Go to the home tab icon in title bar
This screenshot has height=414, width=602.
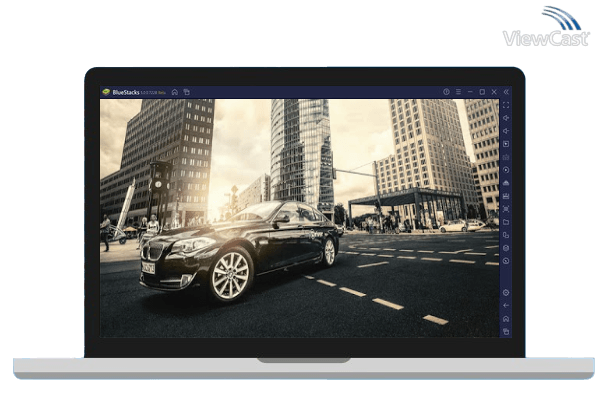point(175,92)
